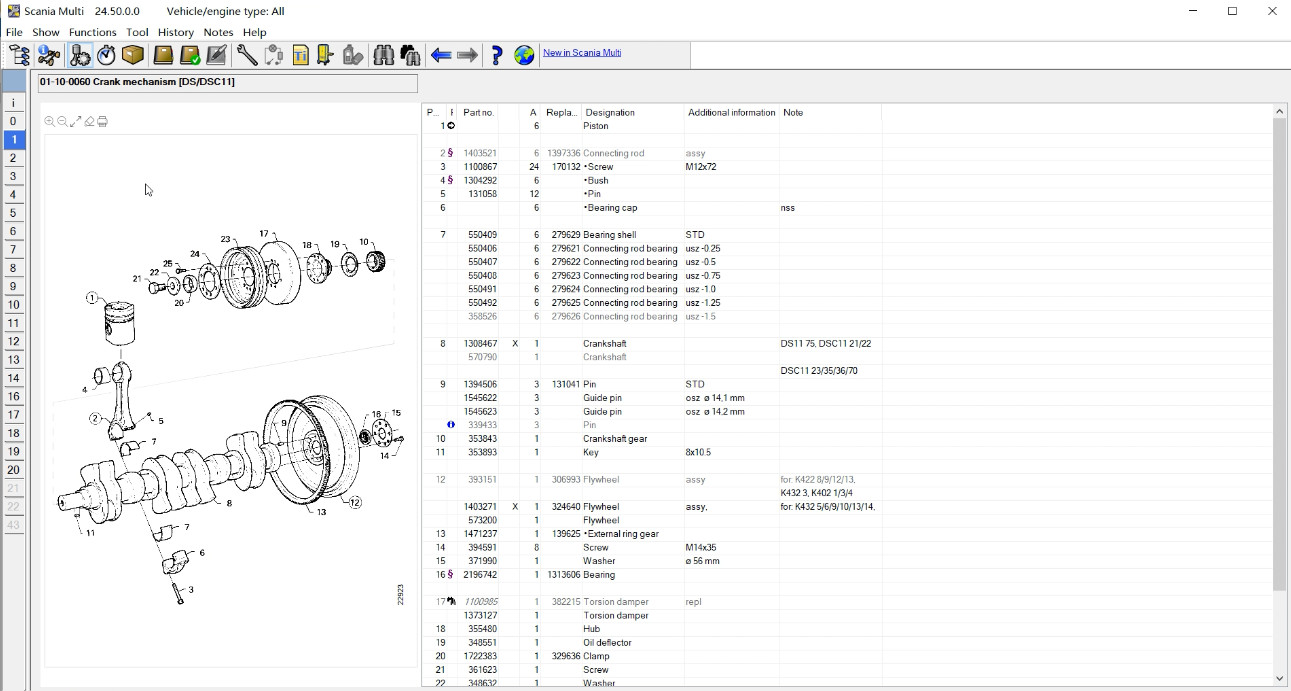Open help with blue question mark icon
Image resolution: width=1291 pixels, height=691 pixels.
[496, 55]
